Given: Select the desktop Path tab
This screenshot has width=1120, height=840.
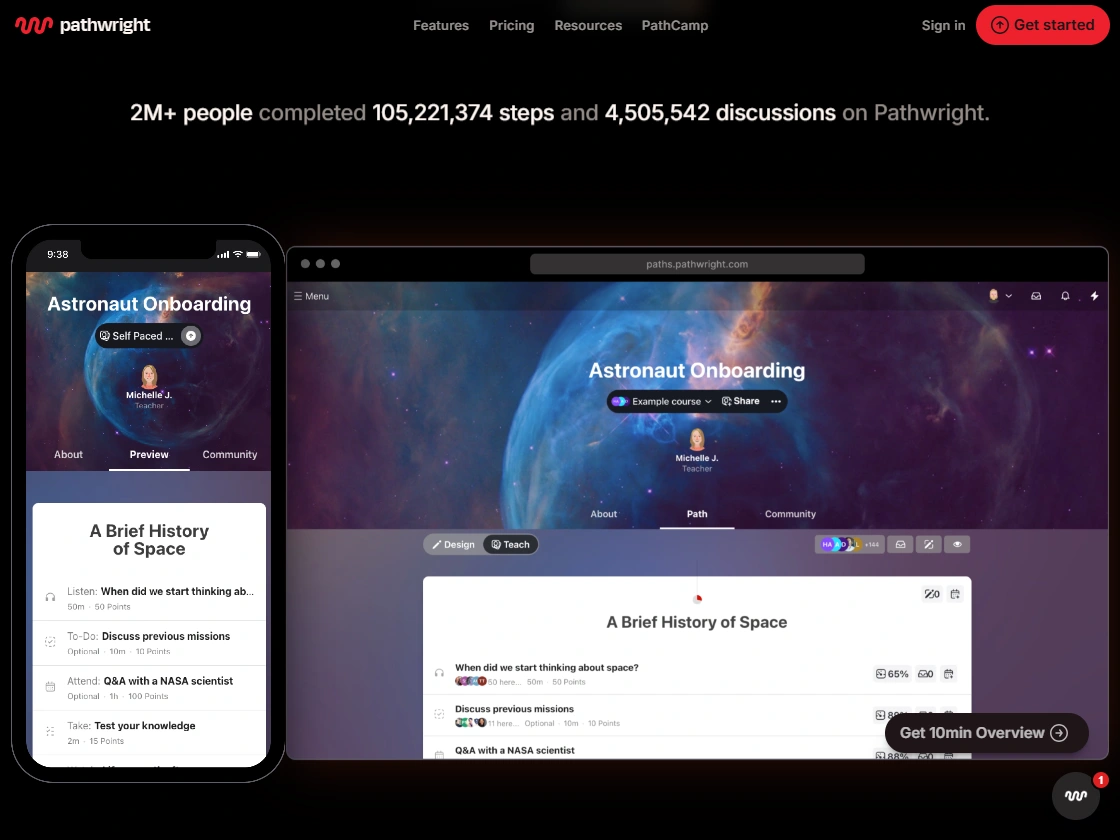Looking at the screenshot, I should point(697,514).
